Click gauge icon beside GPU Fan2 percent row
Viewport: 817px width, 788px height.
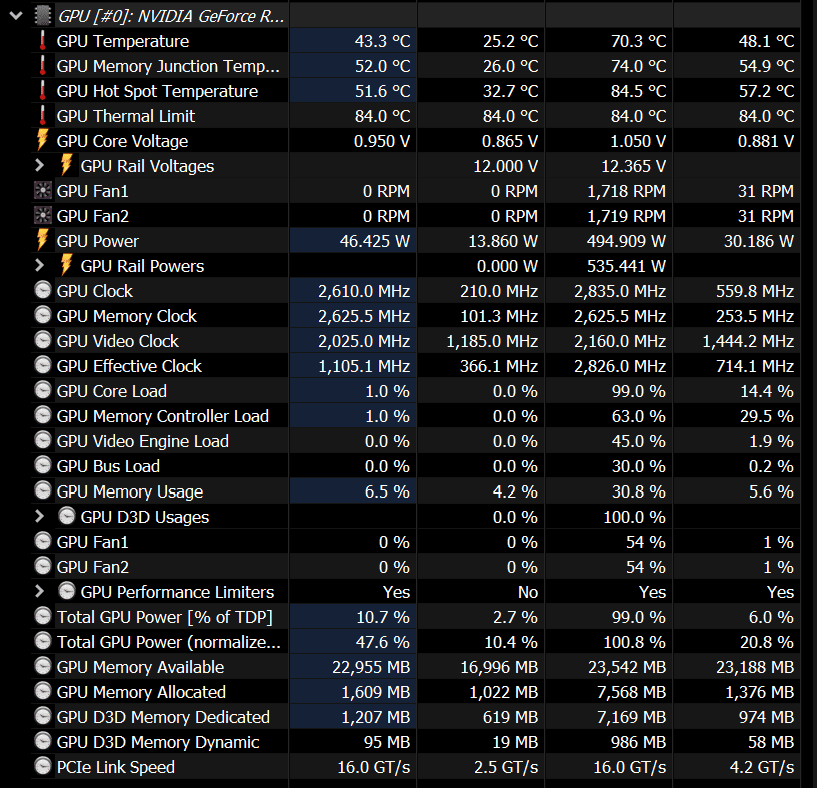point(43,566)
